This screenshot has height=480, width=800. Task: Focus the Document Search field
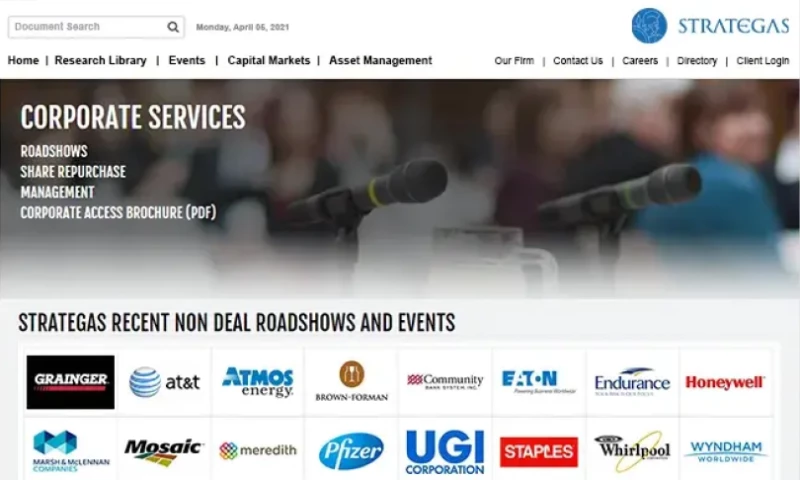click(85, 27)
